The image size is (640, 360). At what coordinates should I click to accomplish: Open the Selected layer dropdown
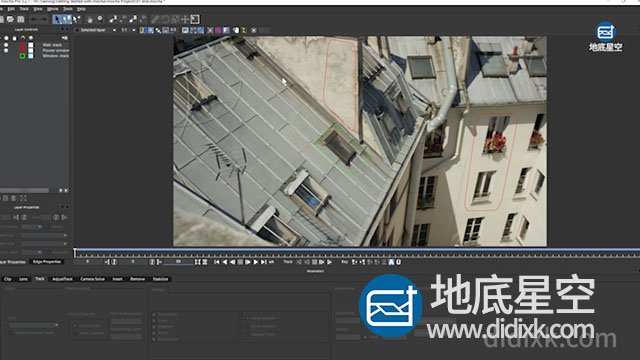click(x=96, y=30)
